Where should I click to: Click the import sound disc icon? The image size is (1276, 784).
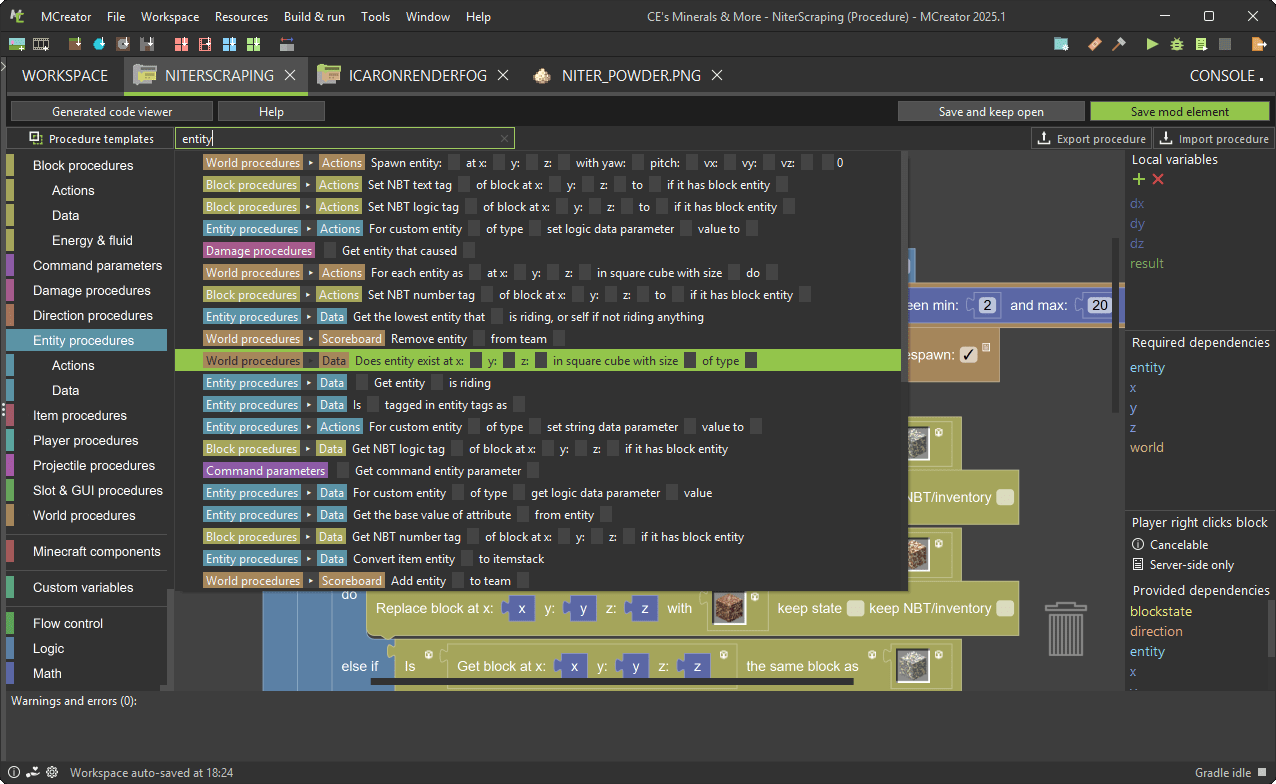pyautogui.click(x=123, y=44)
